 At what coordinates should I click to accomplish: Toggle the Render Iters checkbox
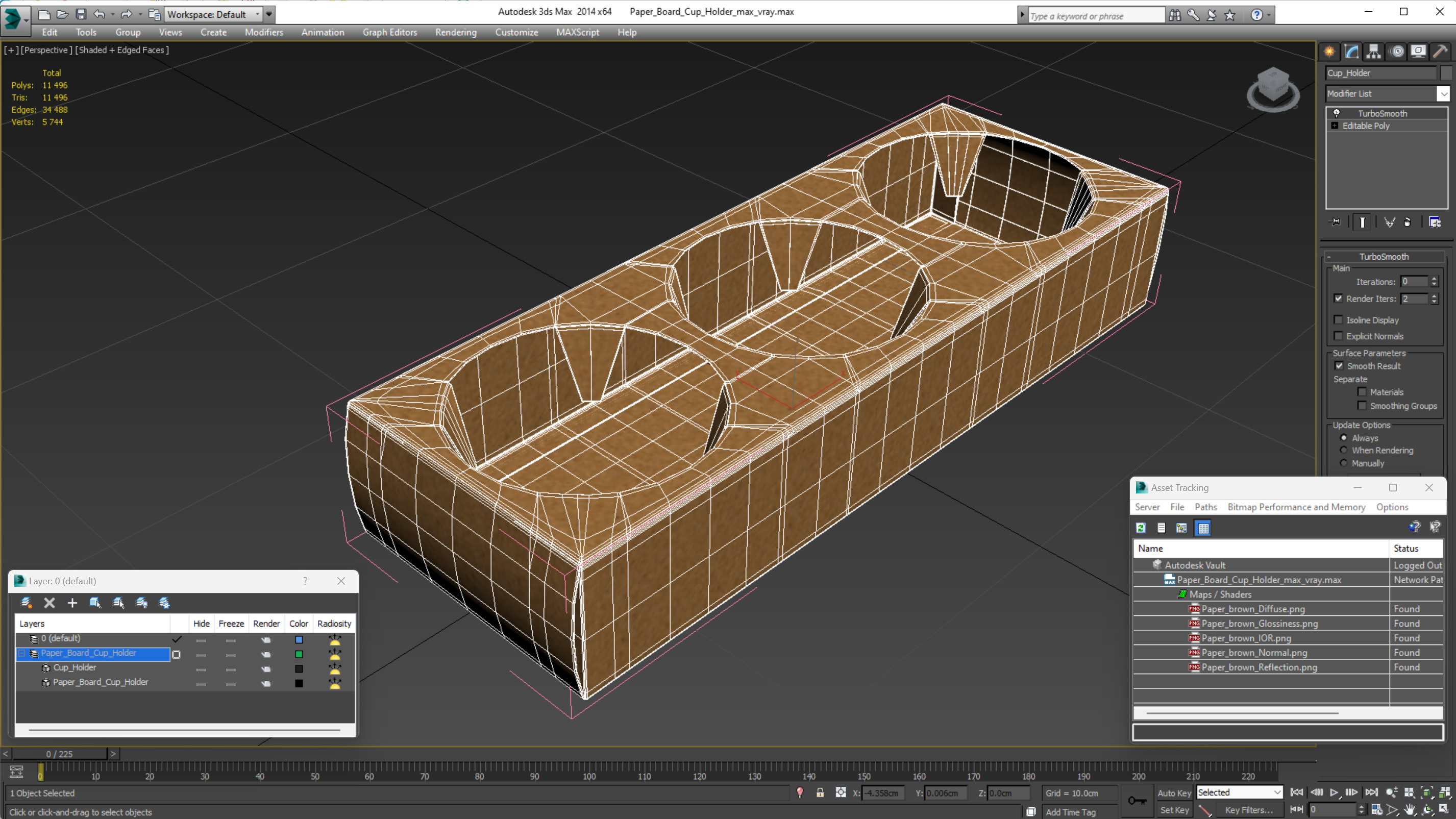[1338, 299]
